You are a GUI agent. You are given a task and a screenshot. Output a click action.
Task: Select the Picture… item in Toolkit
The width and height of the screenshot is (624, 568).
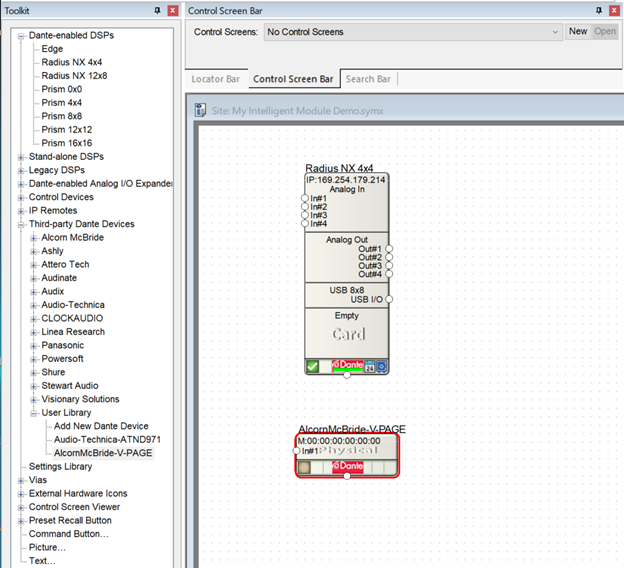[x=47, y=547]
